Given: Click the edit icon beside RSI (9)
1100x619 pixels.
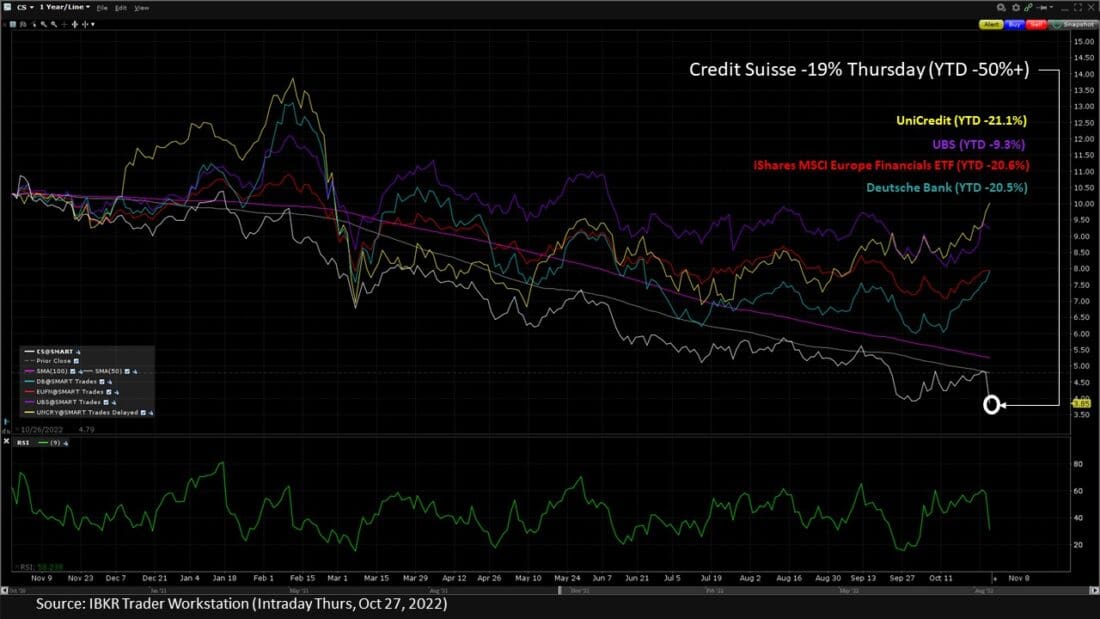Looking at the screenshot, I should tap(66, 444).
